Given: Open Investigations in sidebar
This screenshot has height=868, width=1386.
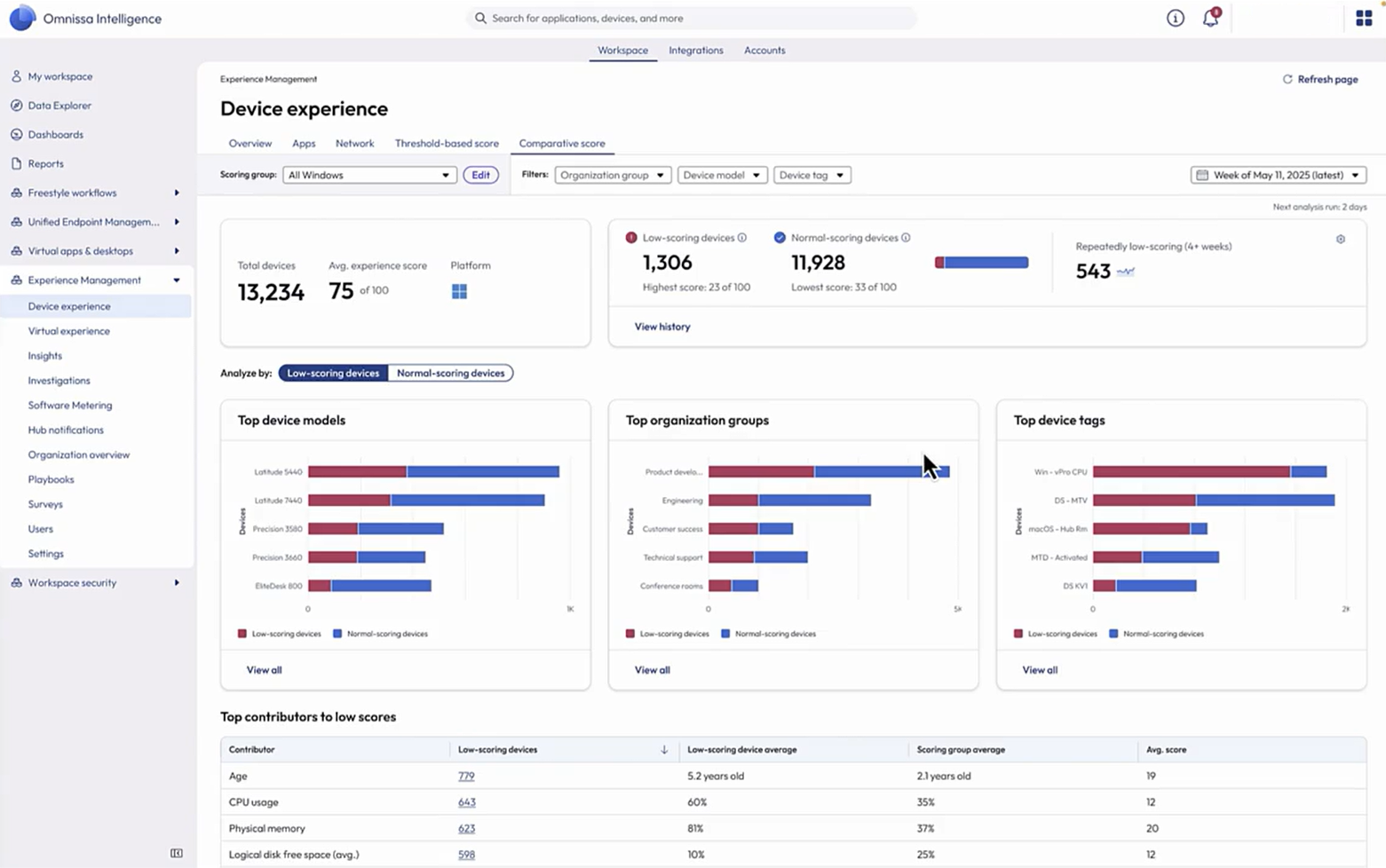Looking at the screenshot, I should click(x=59, y=381).
